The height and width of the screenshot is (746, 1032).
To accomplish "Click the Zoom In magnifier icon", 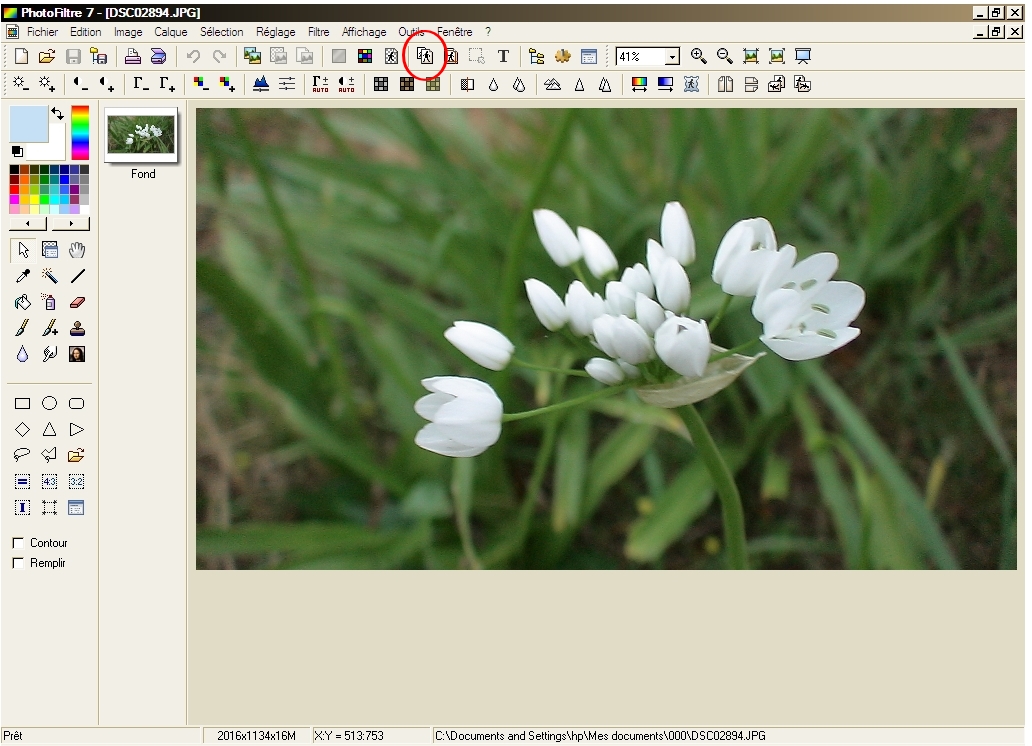I will [x=698, y=57].
